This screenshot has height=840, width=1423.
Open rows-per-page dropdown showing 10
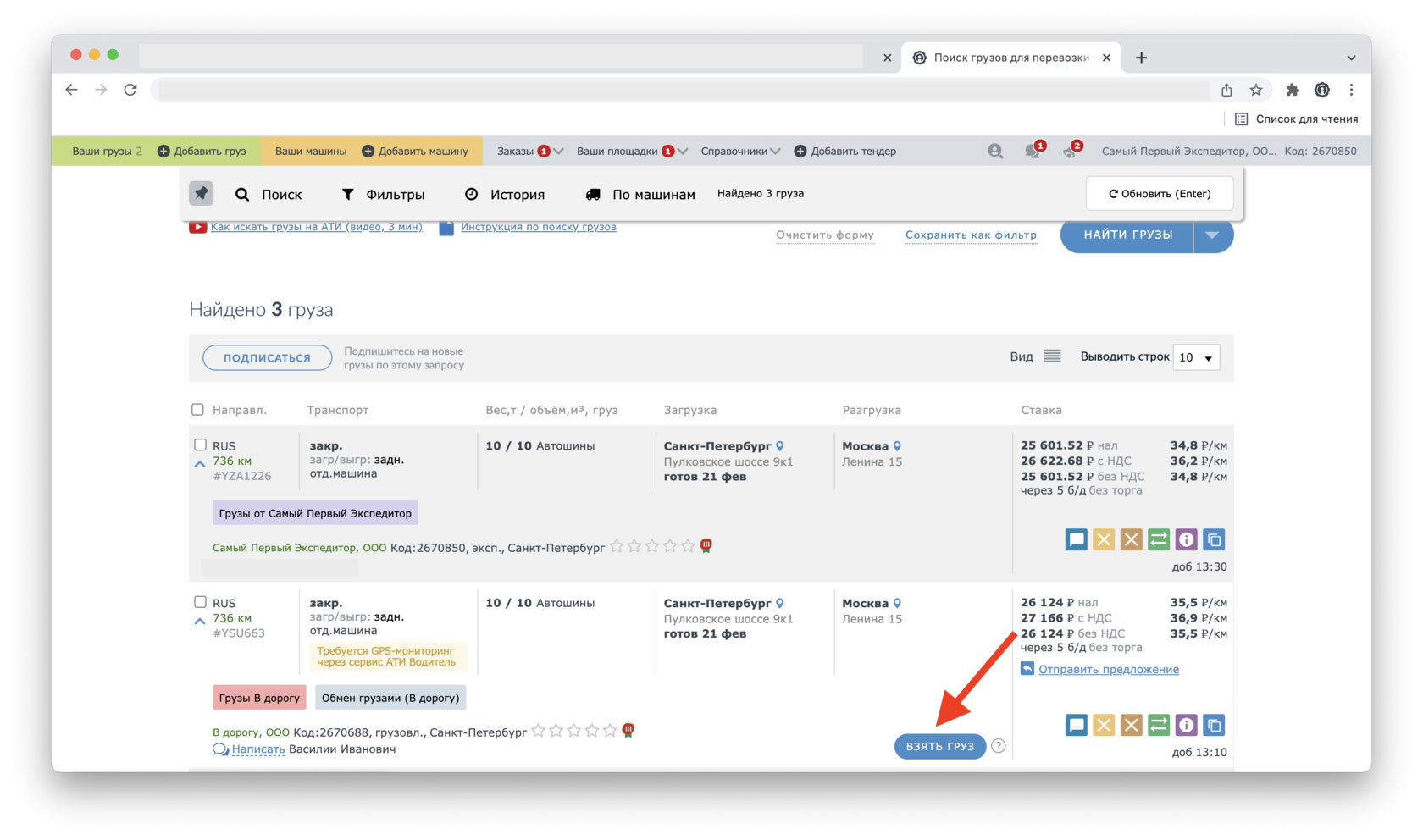click(x=1196, y=357)
